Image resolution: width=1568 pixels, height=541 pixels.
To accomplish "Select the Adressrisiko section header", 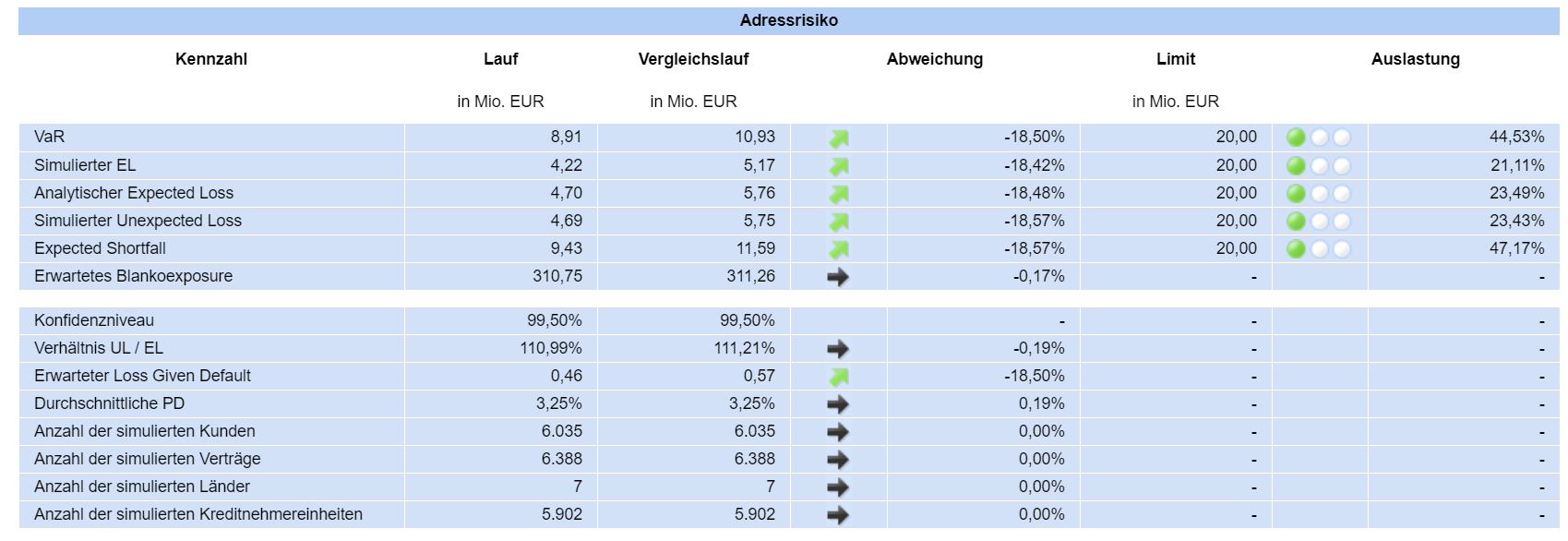I will point(788,20).
